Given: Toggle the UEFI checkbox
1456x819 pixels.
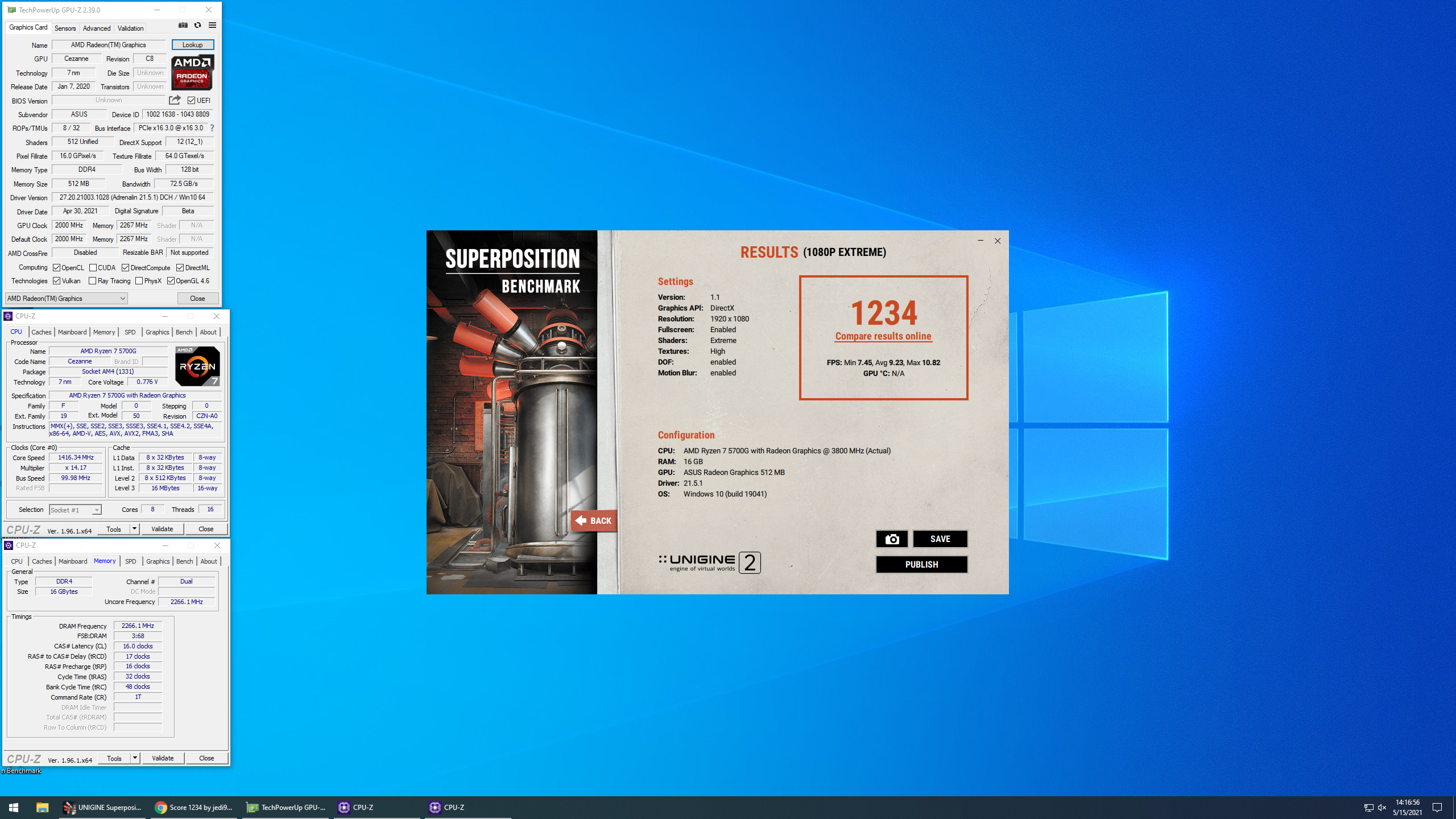Looking at the screenshot, I should 192,101.
